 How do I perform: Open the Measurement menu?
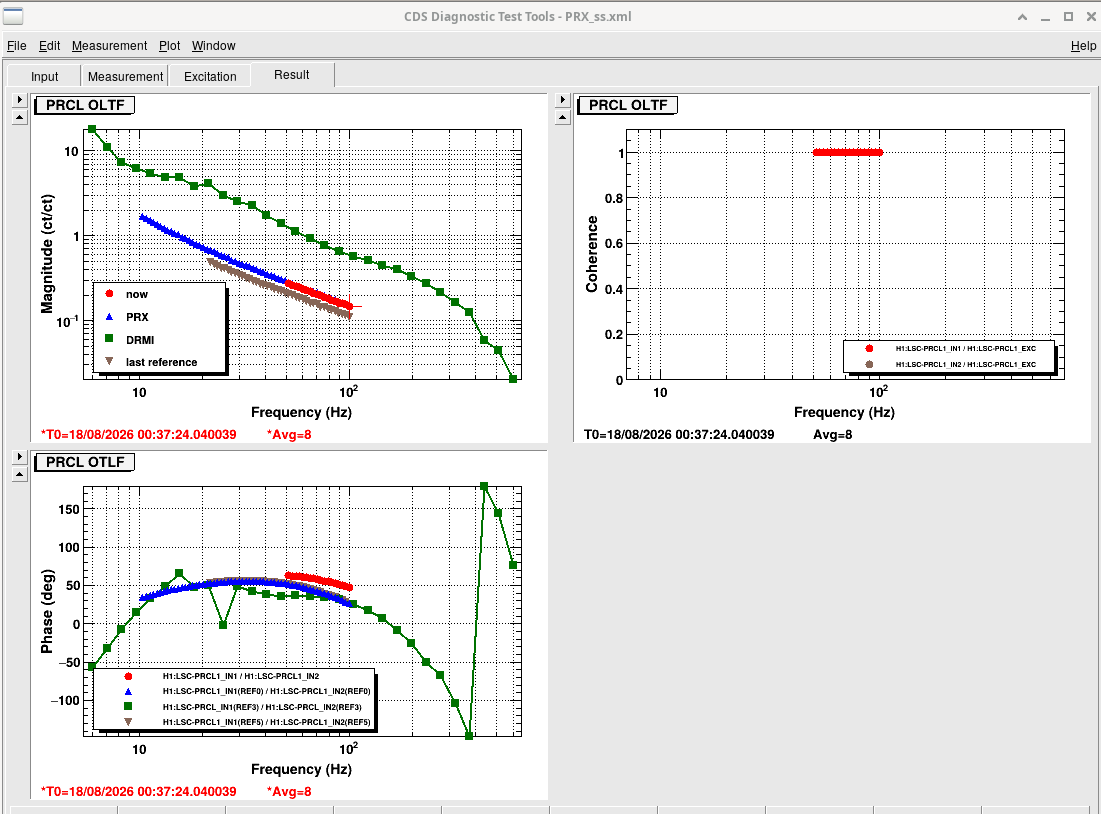point(110,46)
